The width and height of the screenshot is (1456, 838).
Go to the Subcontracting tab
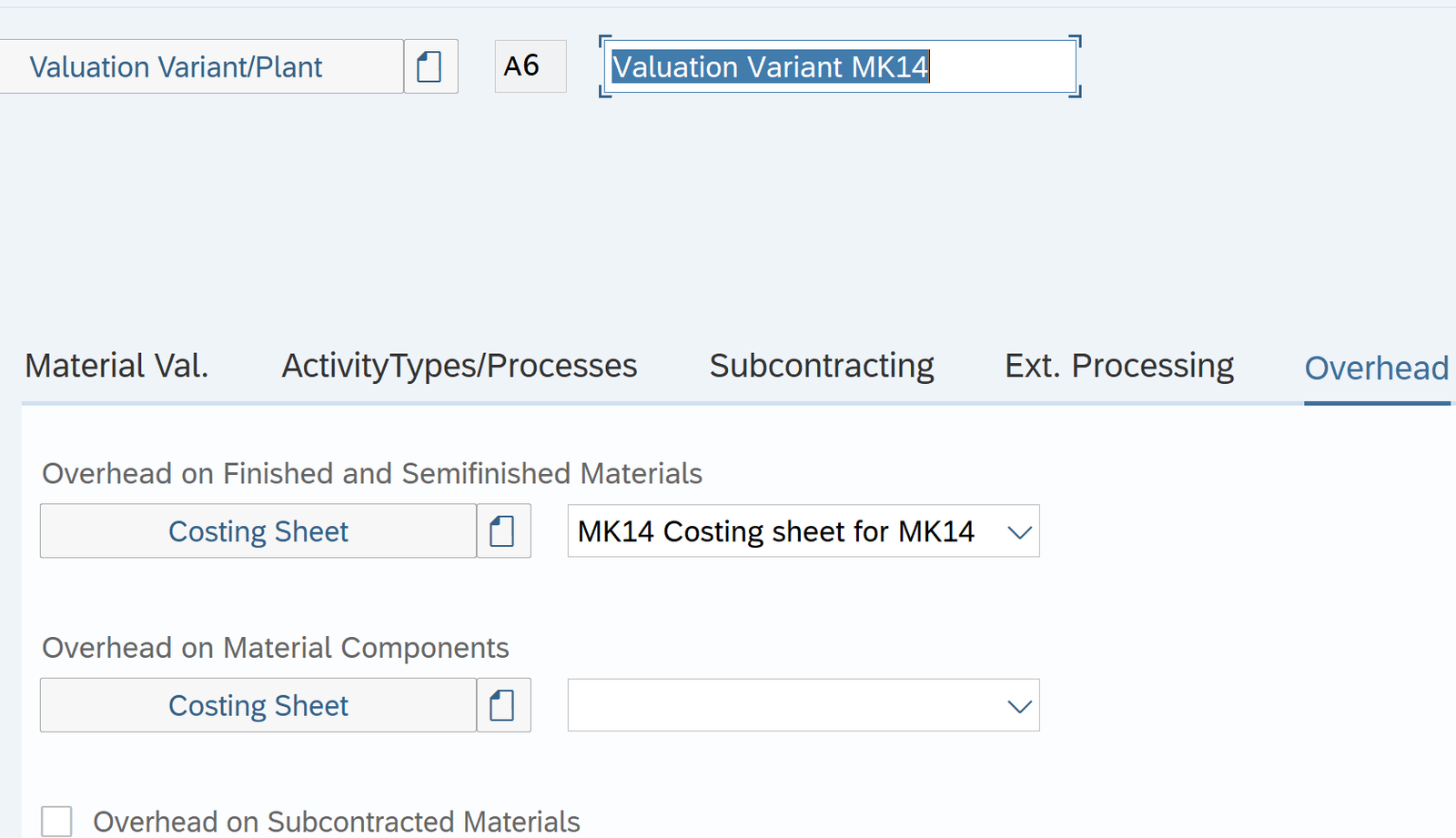(822, 366)
